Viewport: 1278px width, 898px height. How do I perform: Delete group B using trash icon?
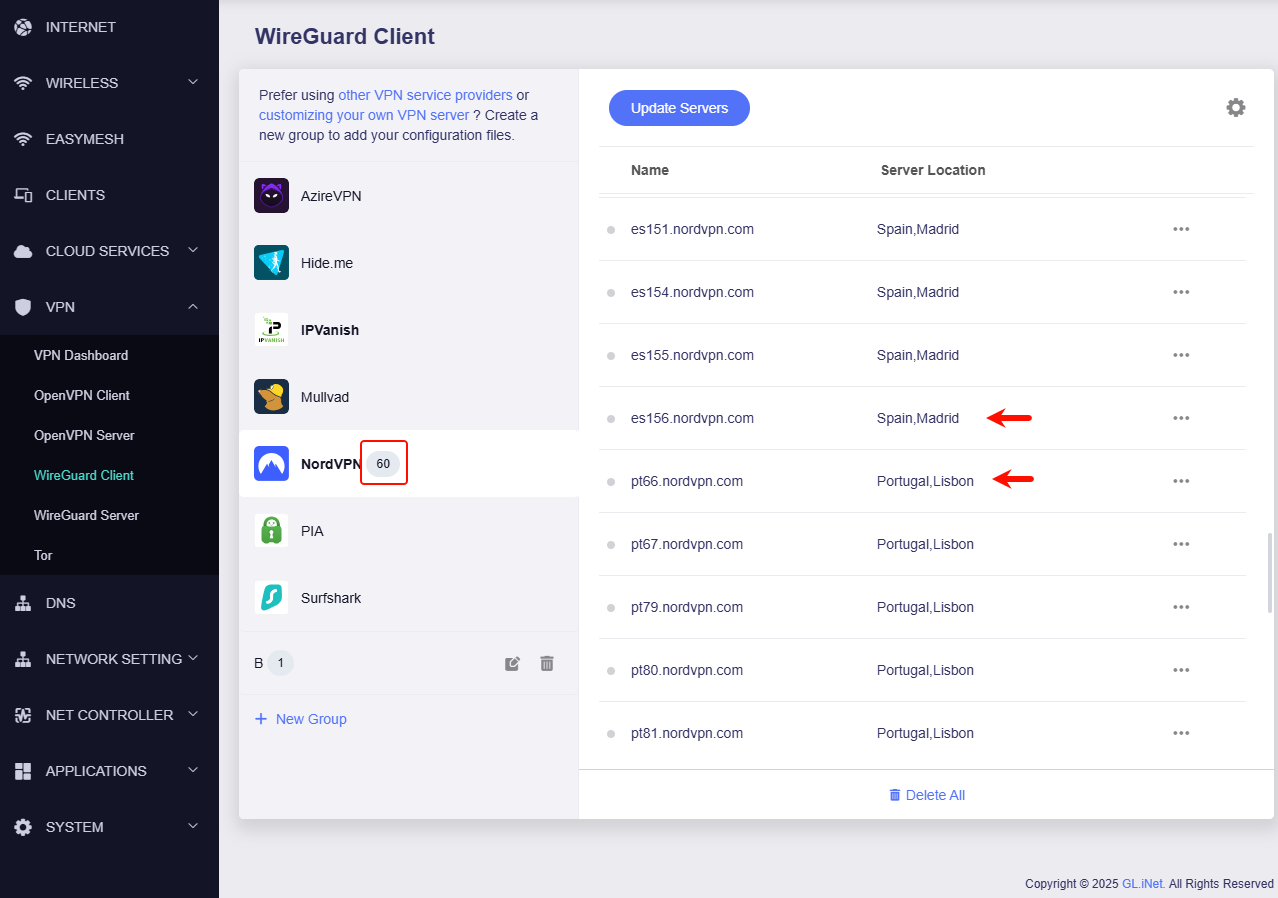click(547, 663)
